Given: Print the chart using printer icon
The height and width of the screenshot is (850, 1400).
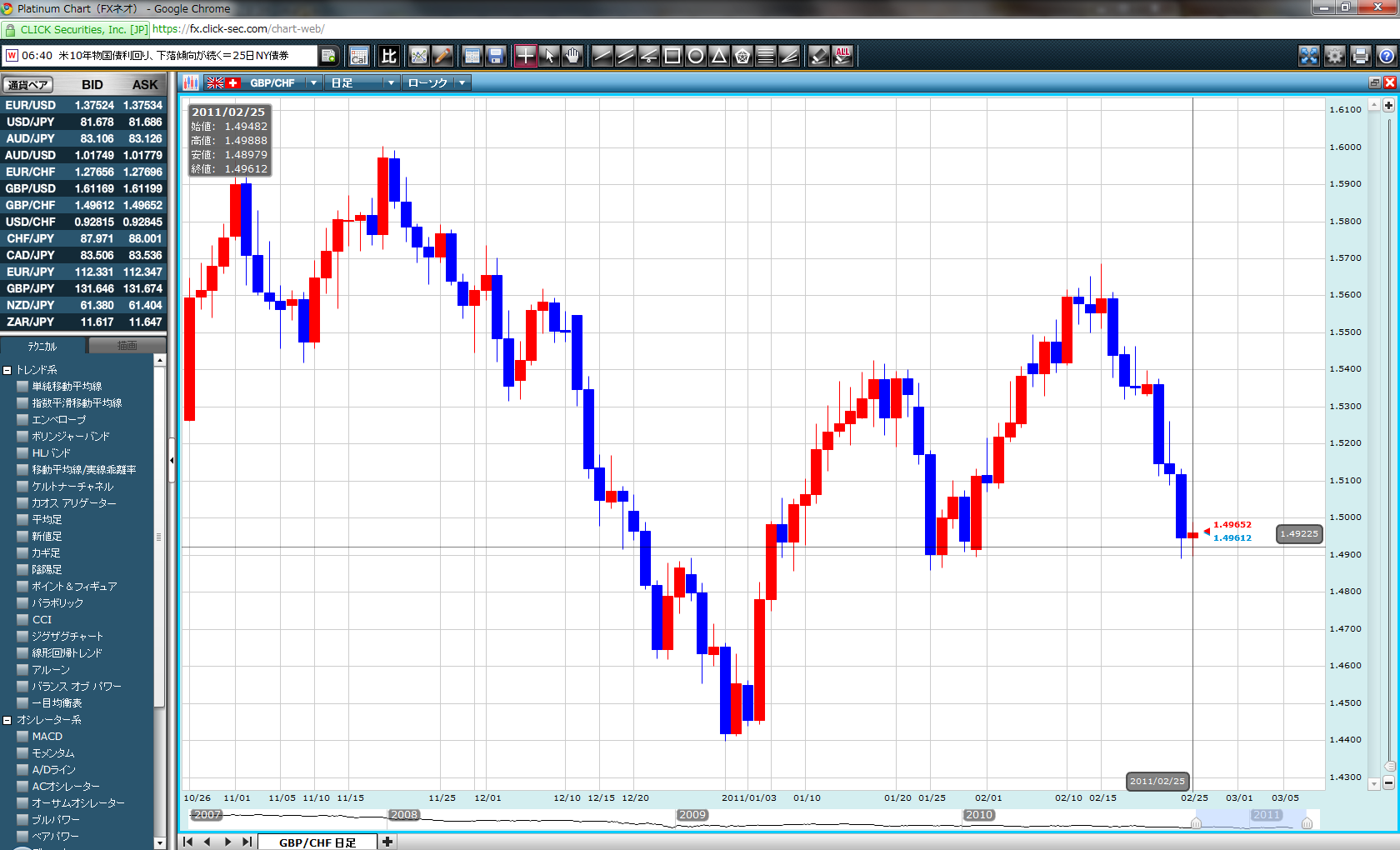Looking at the screenshot, I should click(1360, 56).
